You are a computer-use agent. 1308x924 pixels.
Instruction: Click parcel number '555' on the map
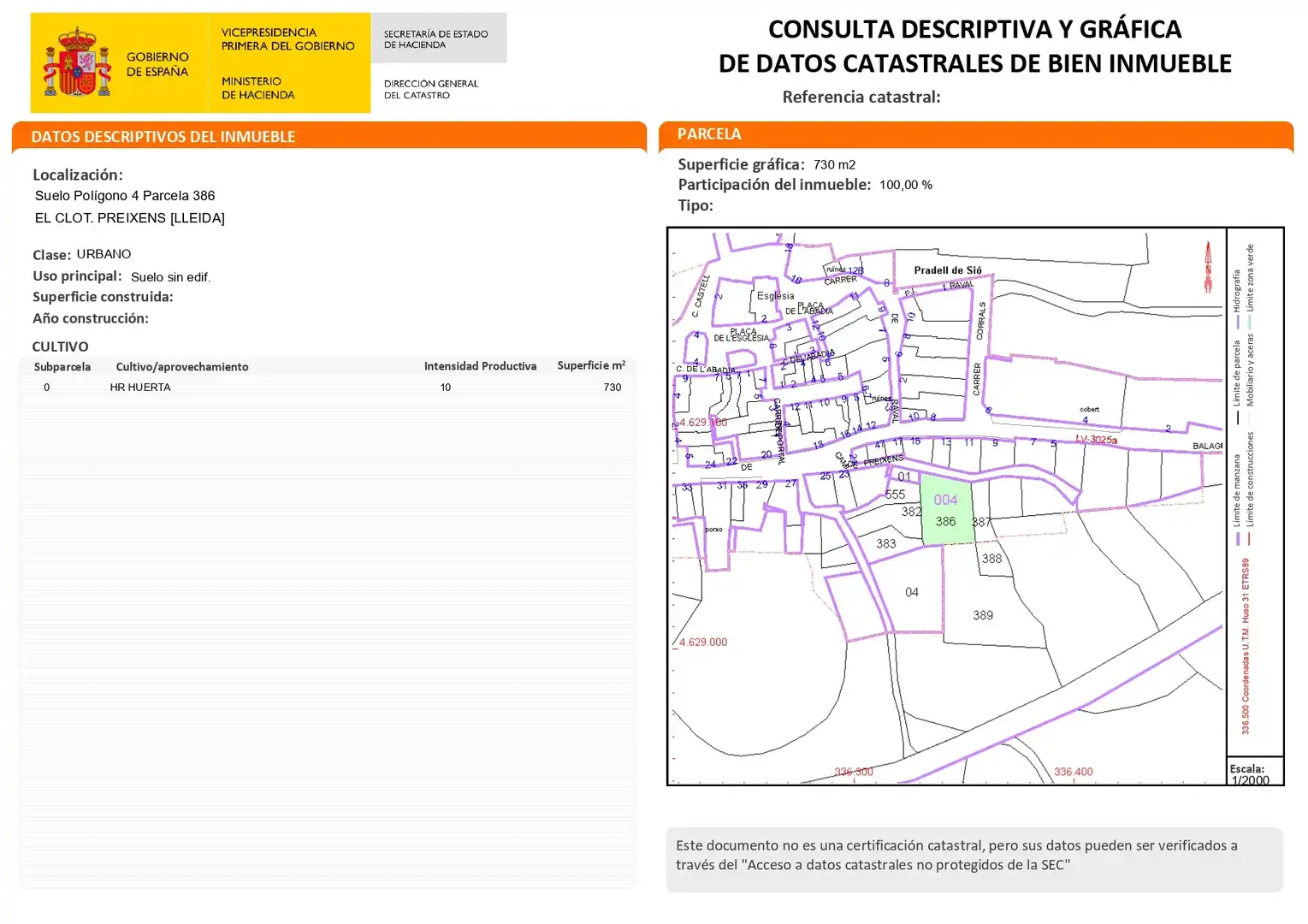[x=895, y=495]
